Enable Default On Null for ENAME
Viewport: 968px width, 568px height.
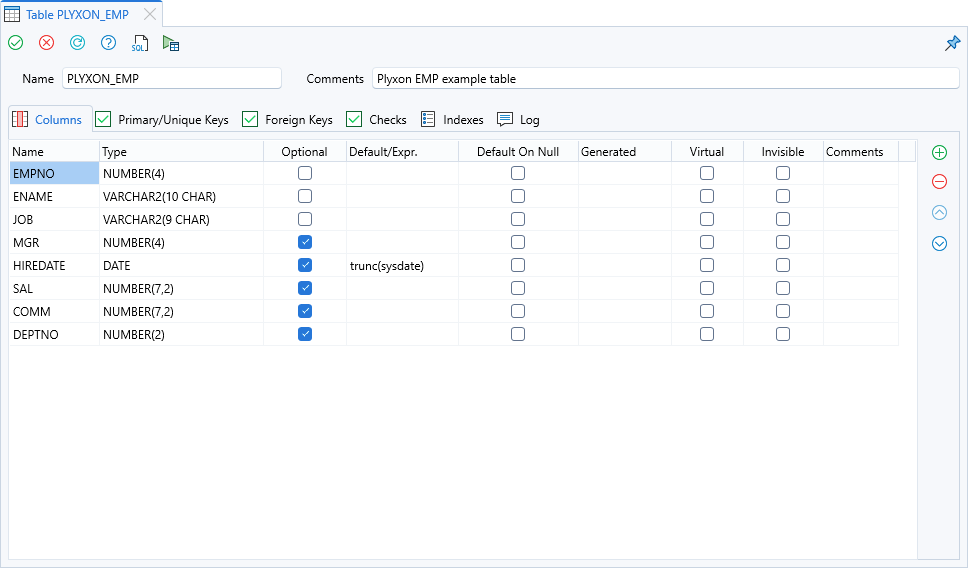pos(518,196)
